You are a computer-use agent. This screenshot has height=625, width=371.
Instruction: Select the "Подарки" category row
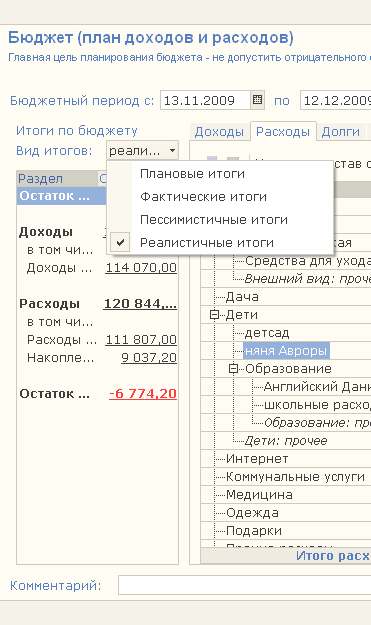253,531
